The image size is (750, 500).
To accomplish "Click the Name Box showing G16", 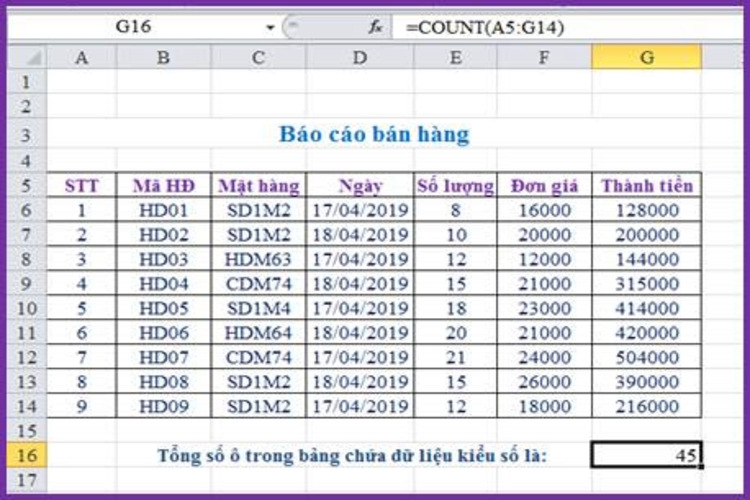I will [134, 27].
